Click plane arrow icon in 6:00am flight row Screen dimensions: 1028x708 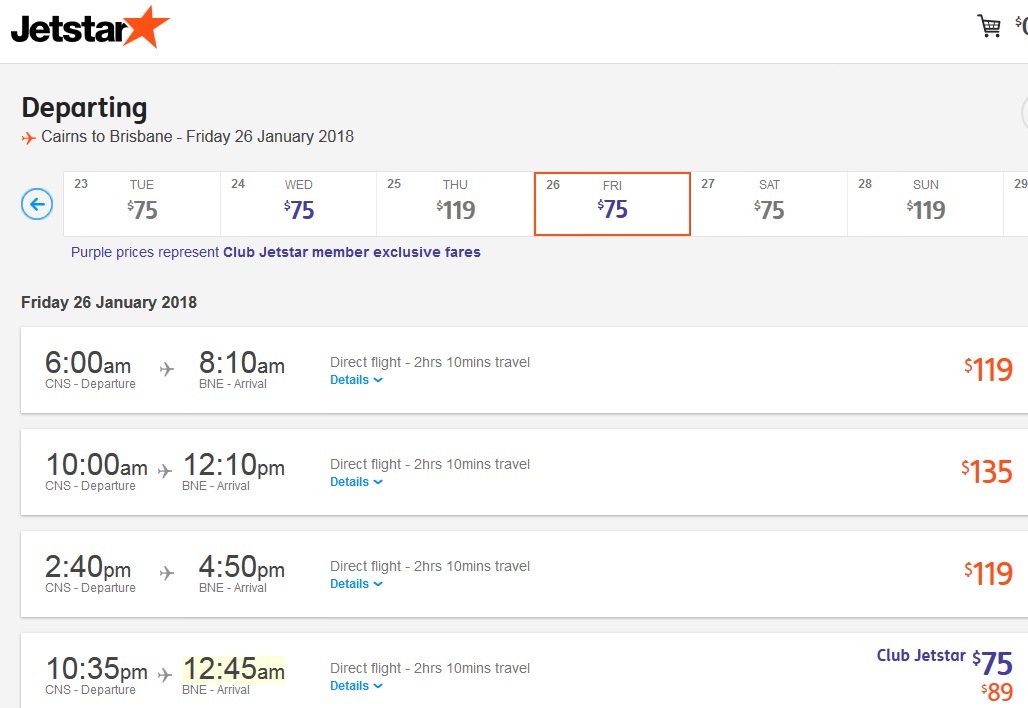click(167, 369)
